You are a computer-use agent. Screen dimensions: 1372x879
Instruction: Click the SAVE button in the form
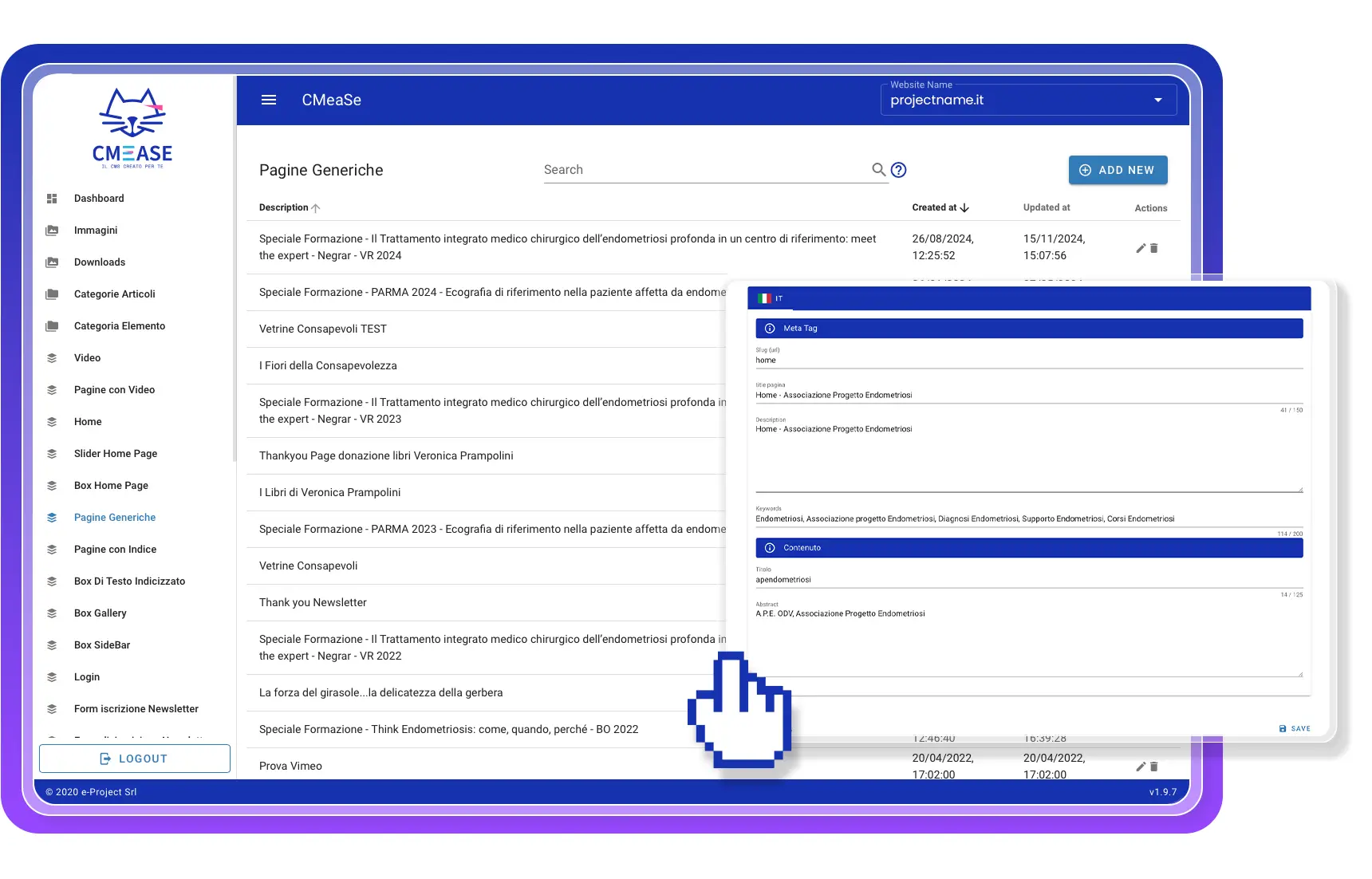pos(1295,728)
